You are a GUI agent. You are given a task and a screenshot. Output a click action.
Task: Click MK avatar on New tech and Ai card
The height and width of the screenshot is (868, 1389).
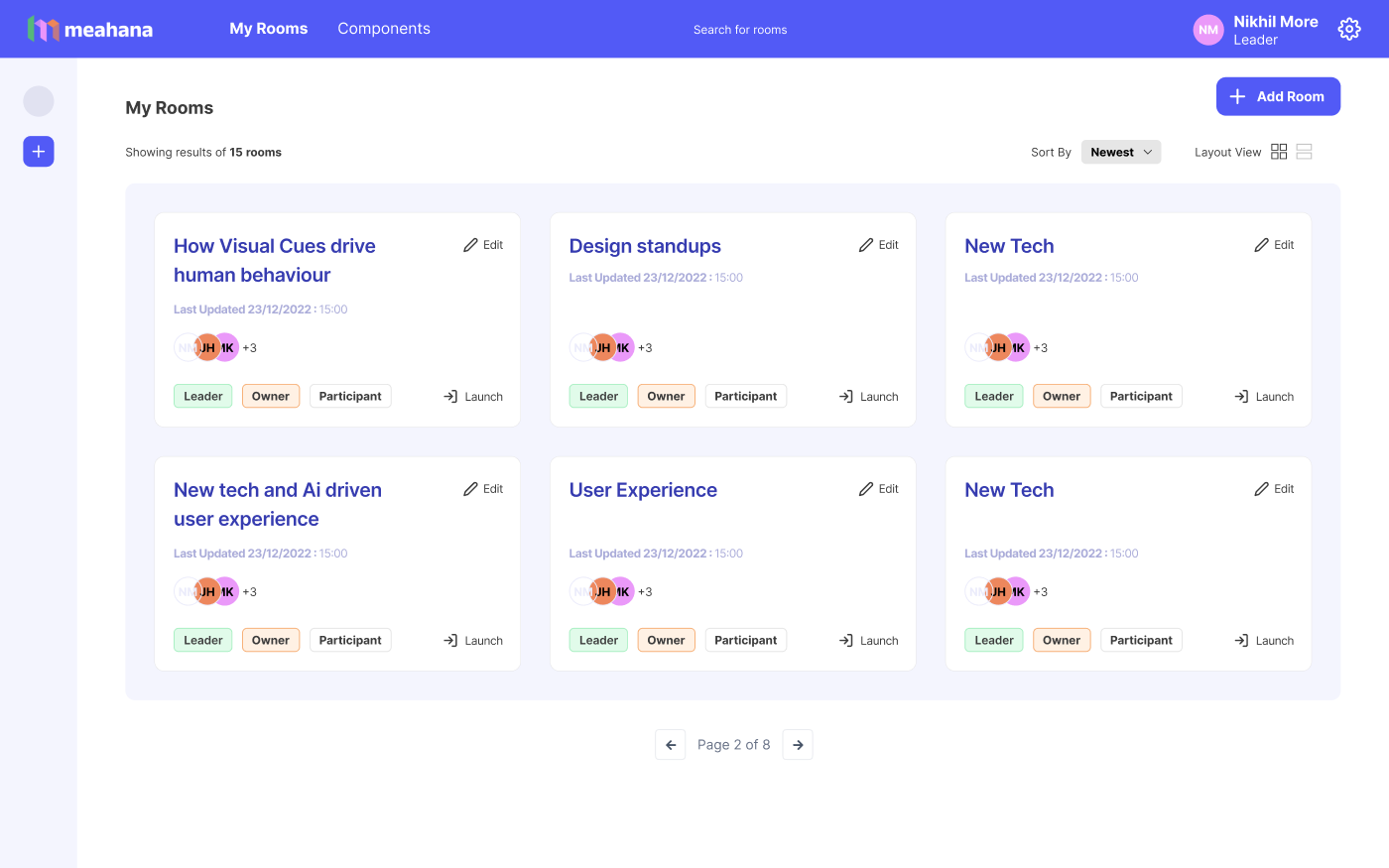coord(229,591)
